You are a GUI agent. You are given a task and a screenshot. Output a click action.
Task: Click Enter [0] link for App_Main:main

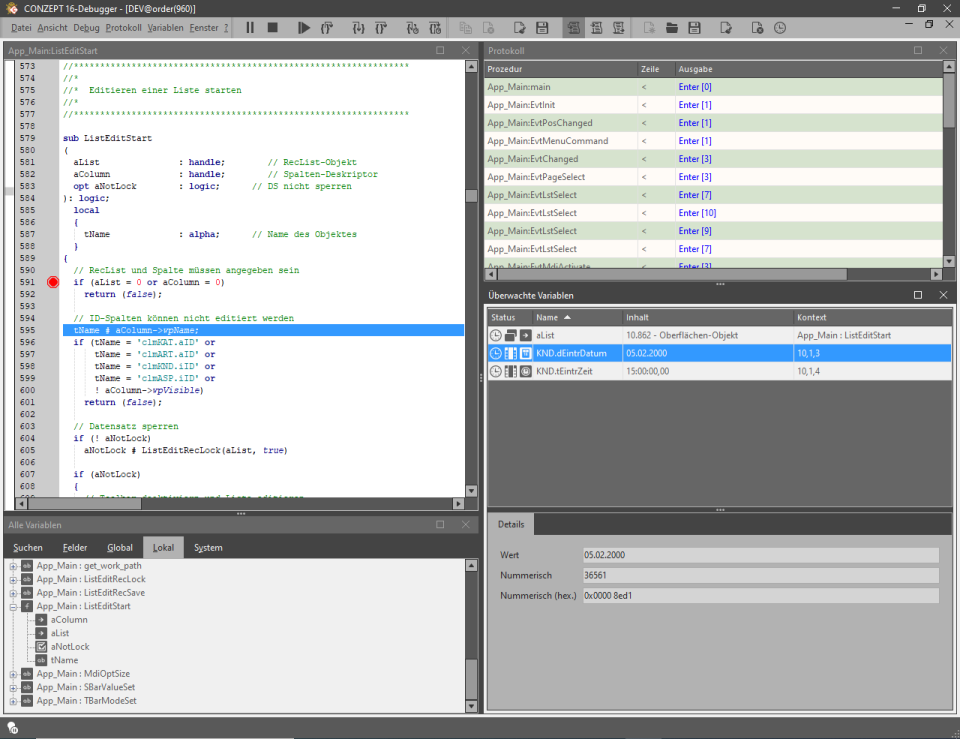(695, 87)
